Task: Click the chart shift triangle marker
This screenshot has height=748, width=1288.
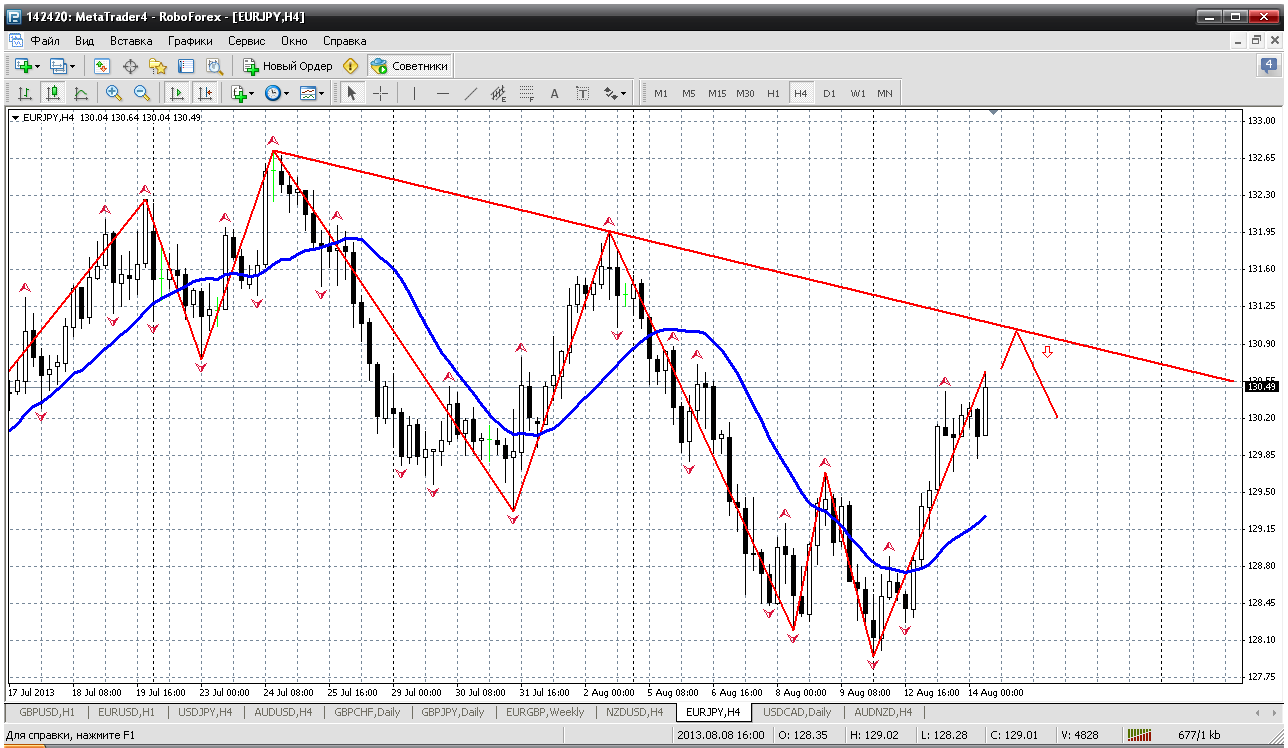Action: 992,112
